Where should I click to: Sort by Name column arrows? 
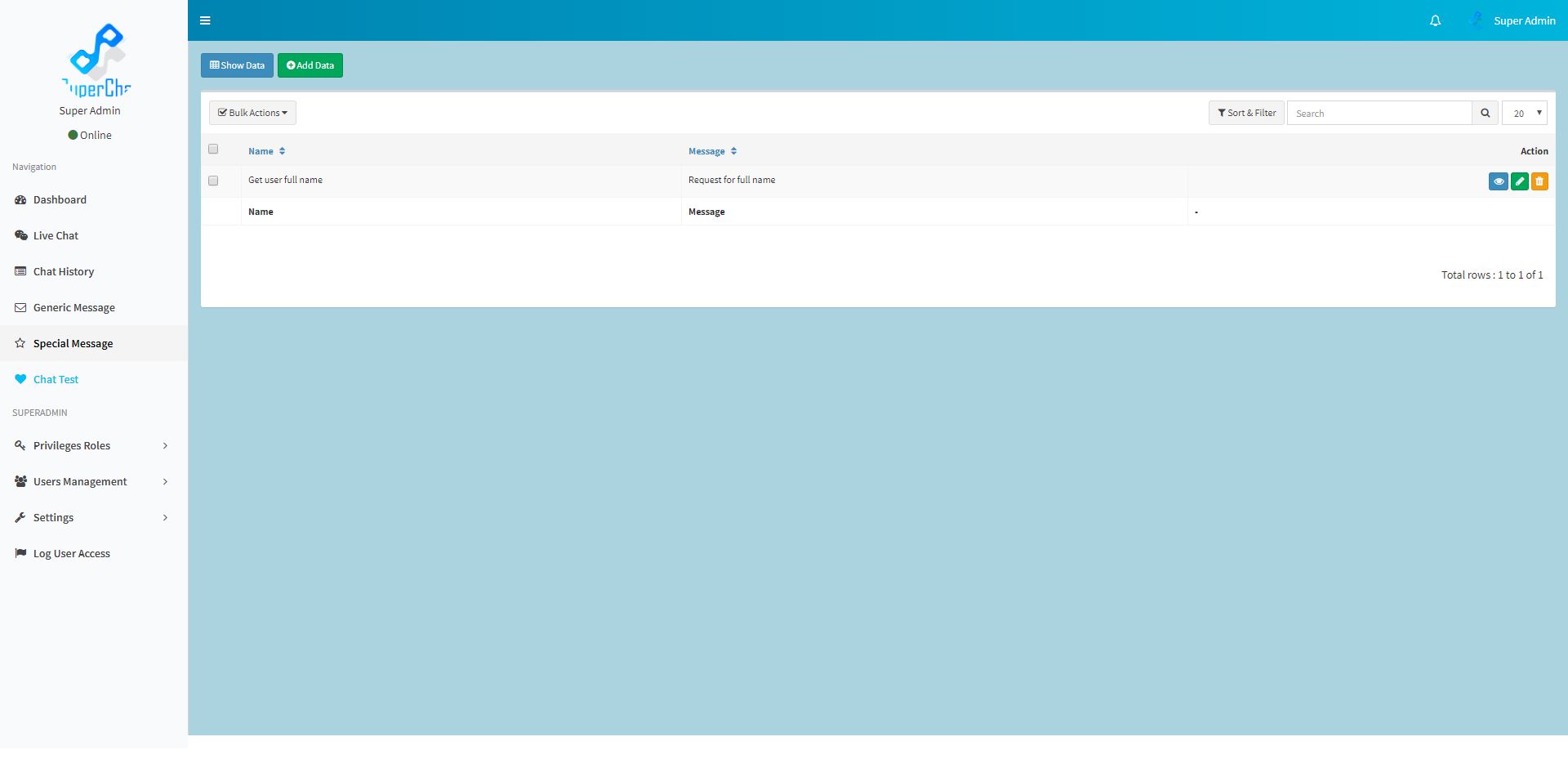[x=282, y=151]
